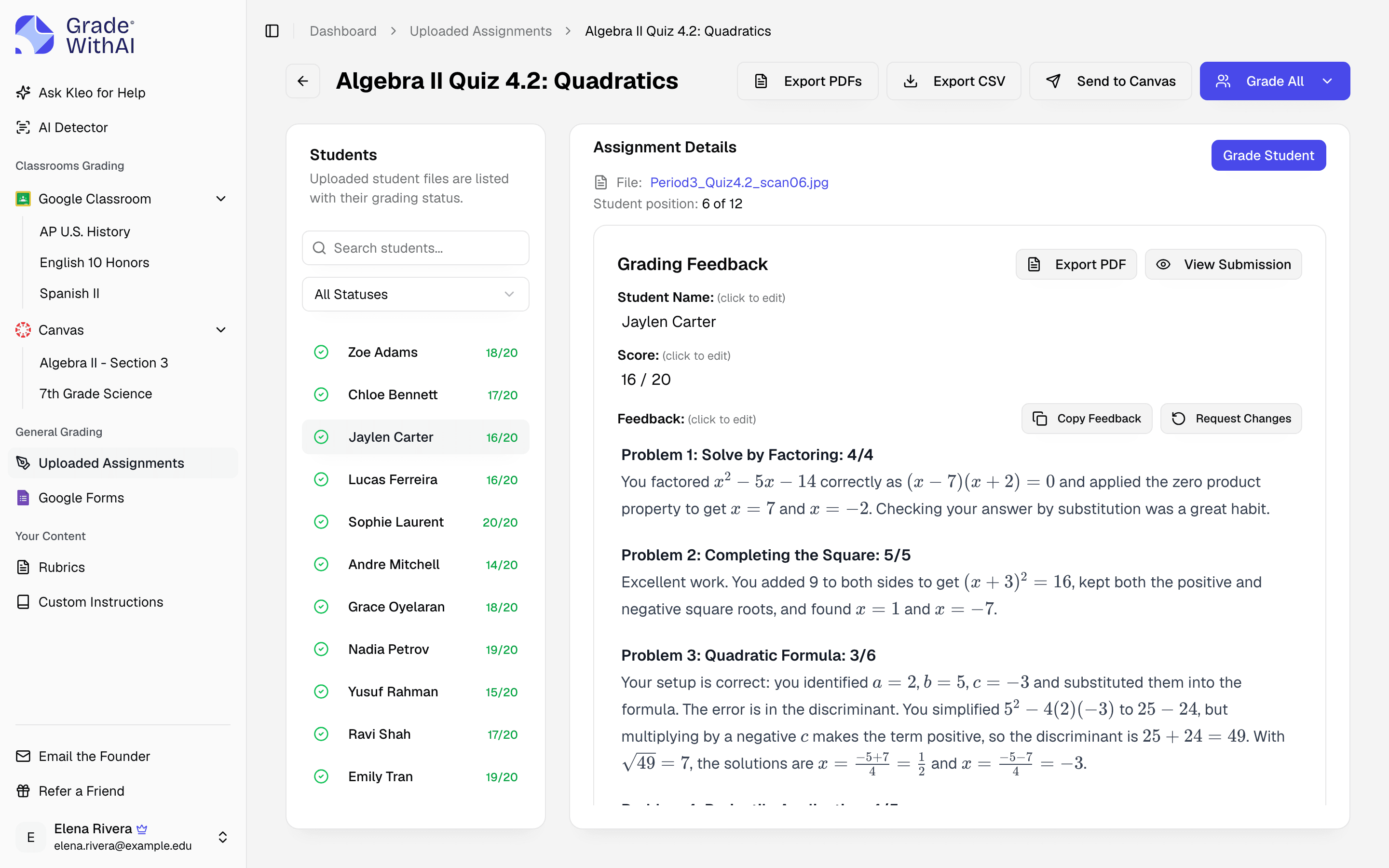
Task: Click the Custom Instructions book icon
Action: 23,602
